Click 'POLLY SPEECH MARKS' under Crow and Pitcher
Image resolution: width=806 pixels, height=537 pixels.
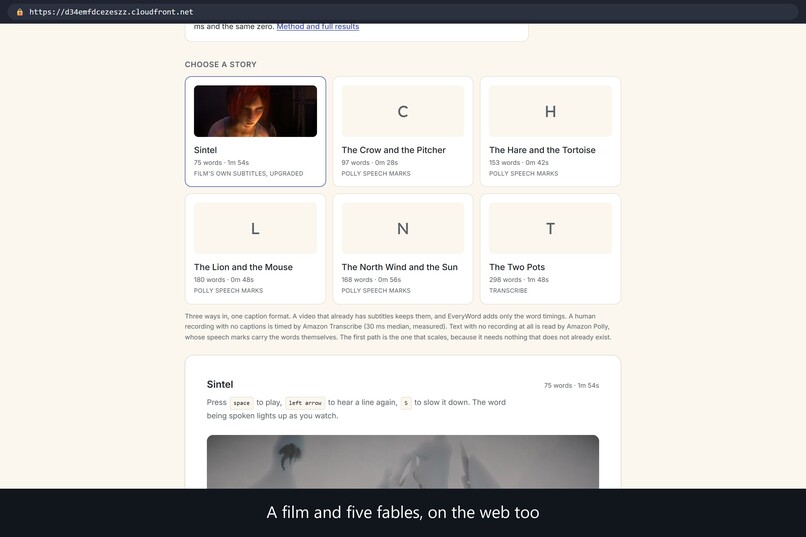tap(376, 174)
